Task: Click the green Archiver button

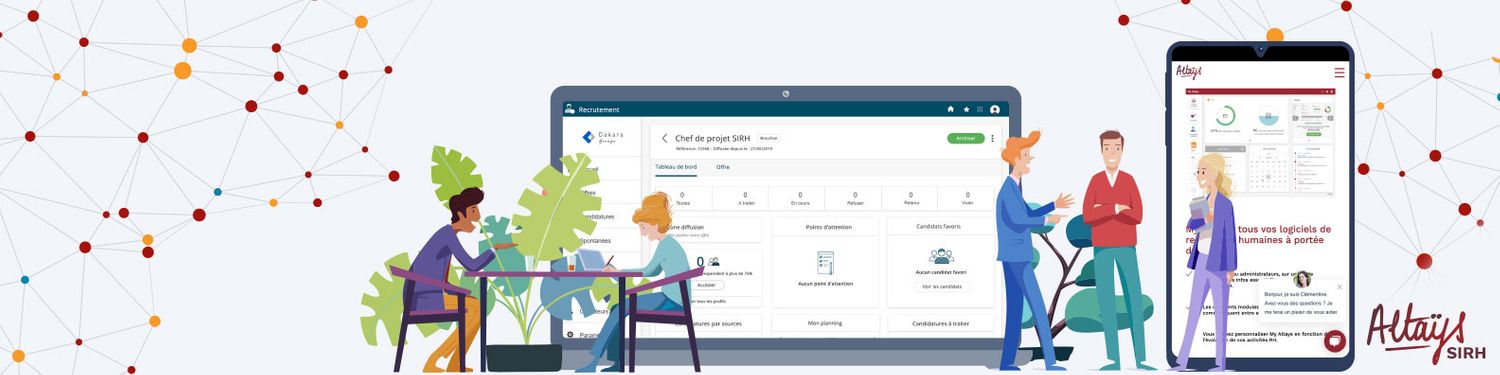Action: [966, 138]
